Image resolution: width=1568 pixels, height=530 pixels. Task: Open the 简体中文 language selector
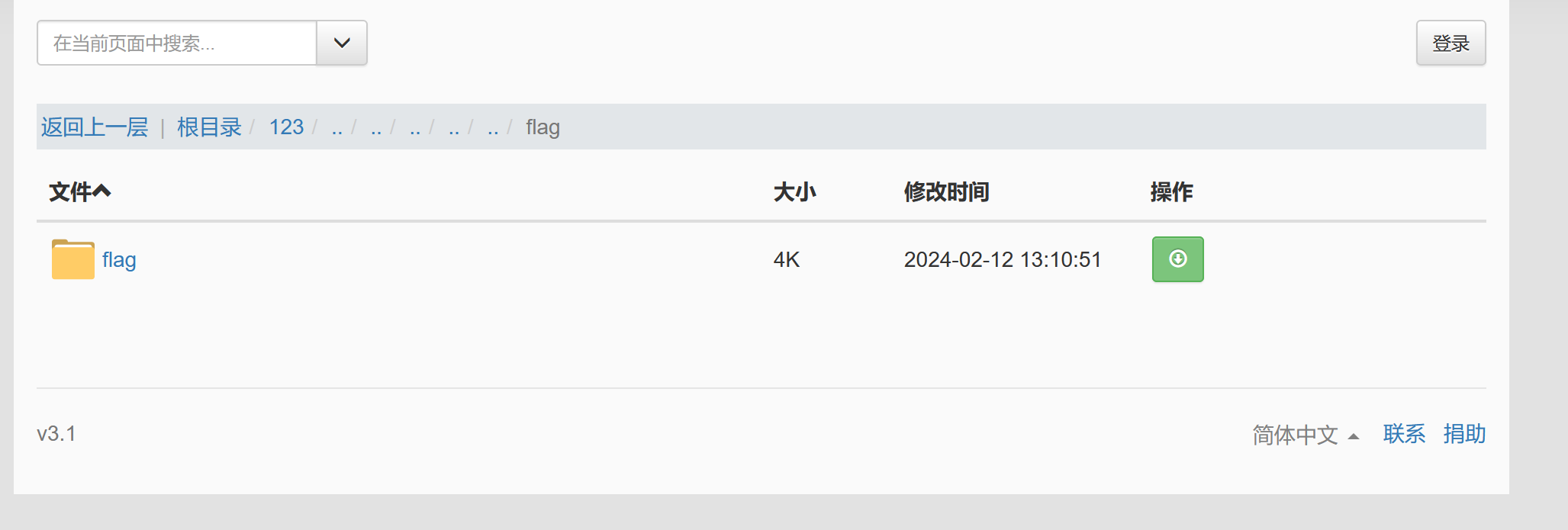point(1306,435)
